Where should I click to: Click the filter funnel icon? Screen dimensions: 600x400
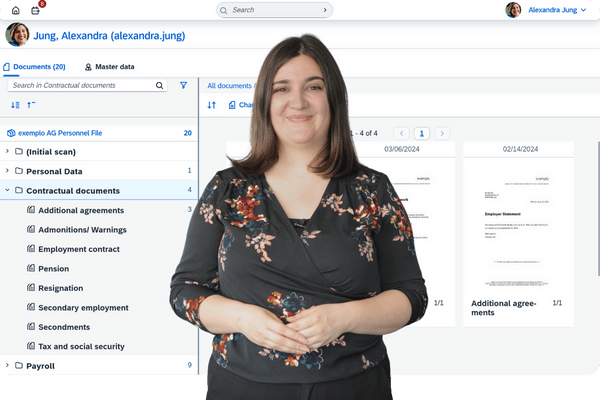(183, 86)
